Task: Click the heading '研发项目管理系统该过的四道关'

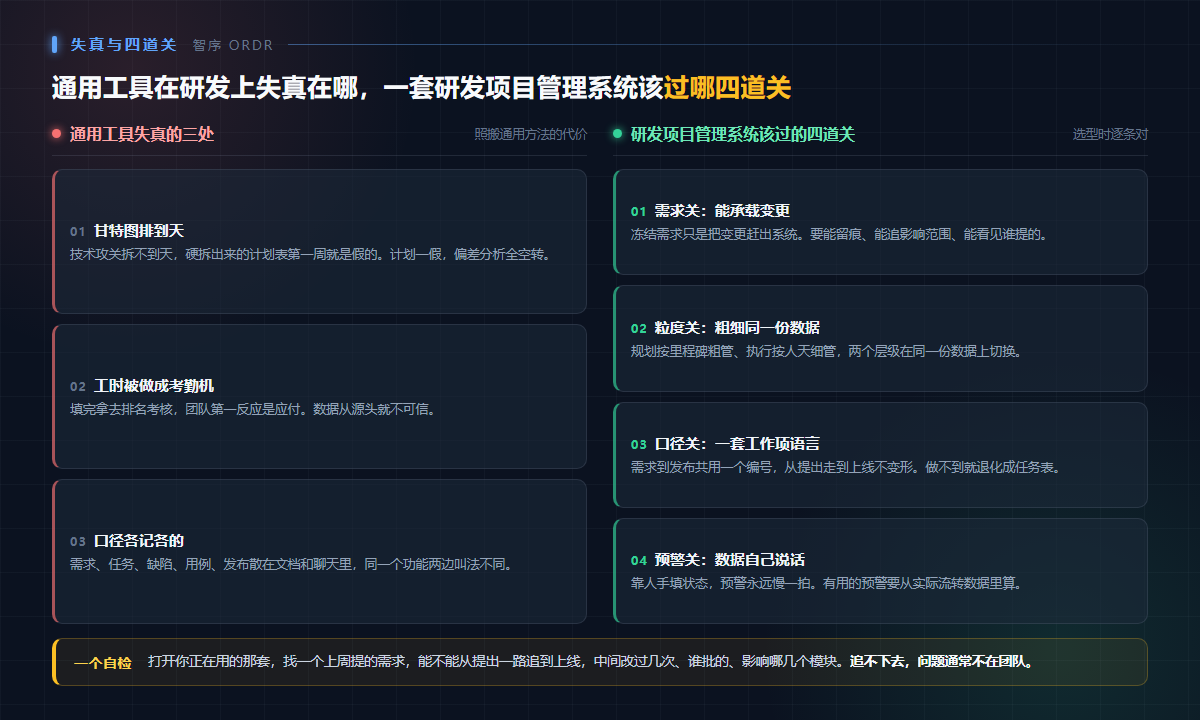Action: pos(743,134)
